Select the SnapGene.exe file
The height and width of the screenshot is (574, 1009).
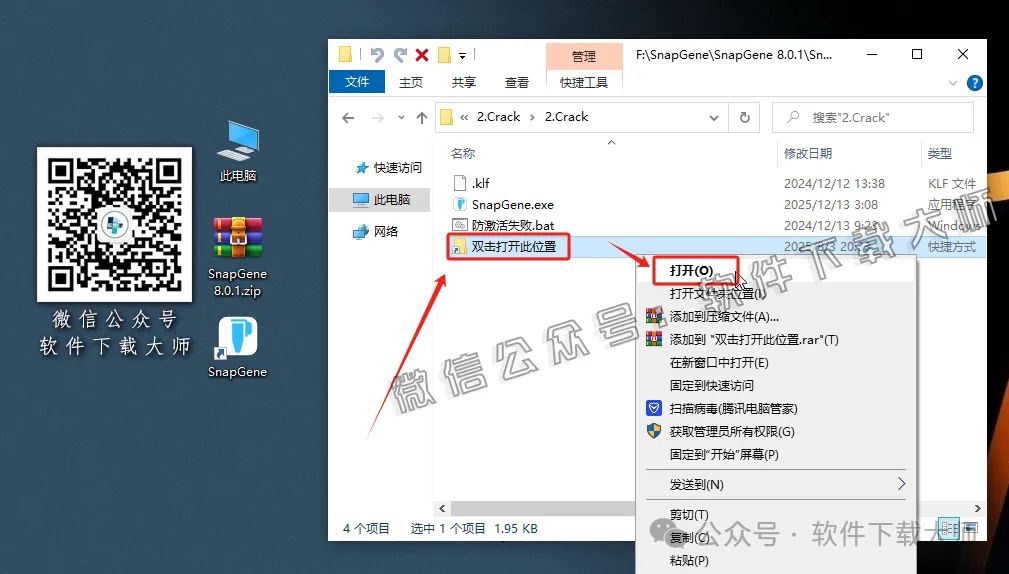point(513,205)
